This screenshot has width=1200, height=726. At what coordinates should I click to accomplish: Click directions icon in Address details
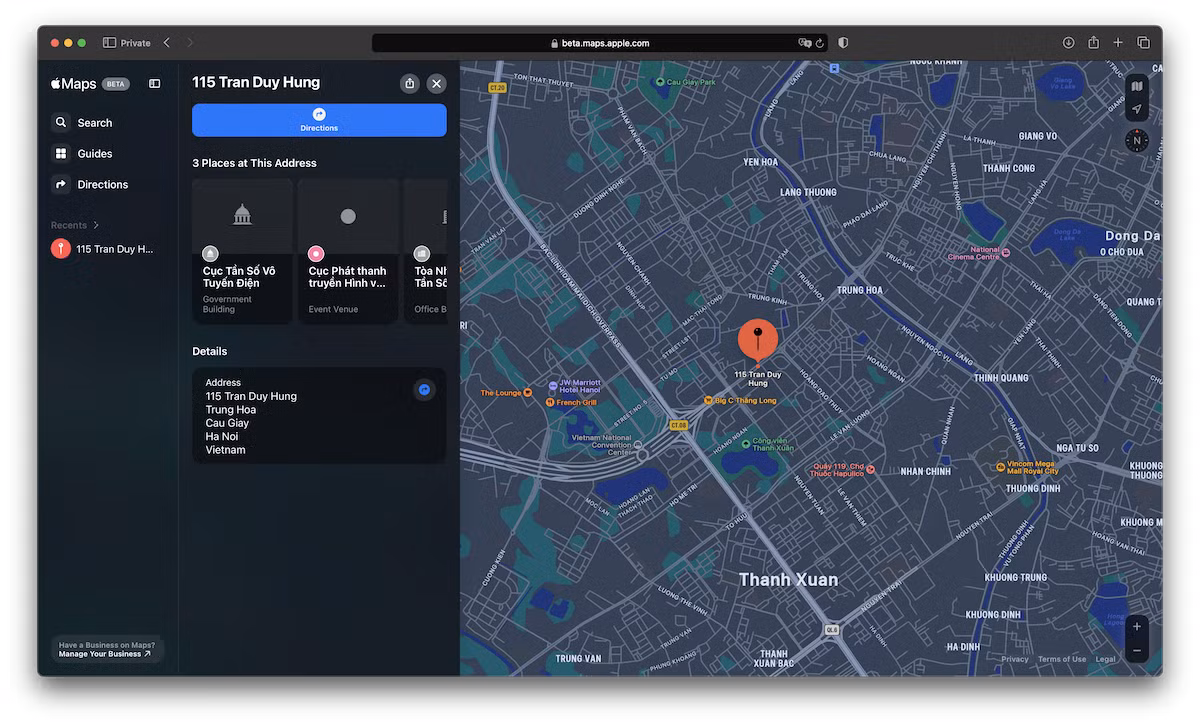pos(424,390)
